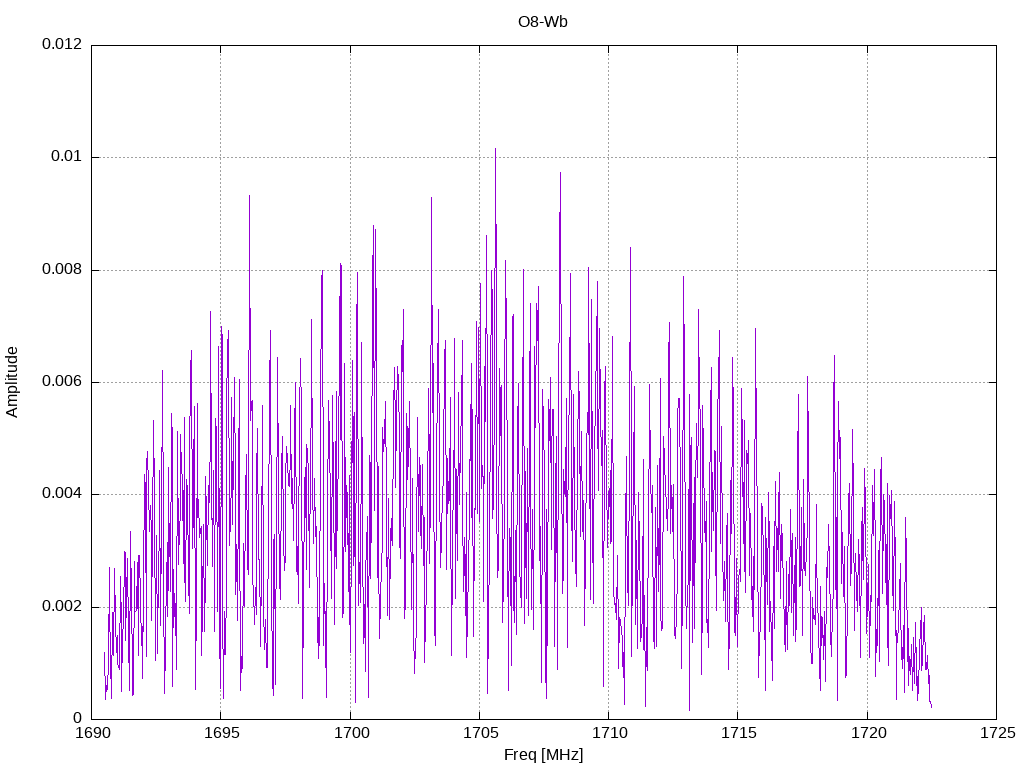
Task: Click the x-axis tick label 1710
Action: (609, 733)
